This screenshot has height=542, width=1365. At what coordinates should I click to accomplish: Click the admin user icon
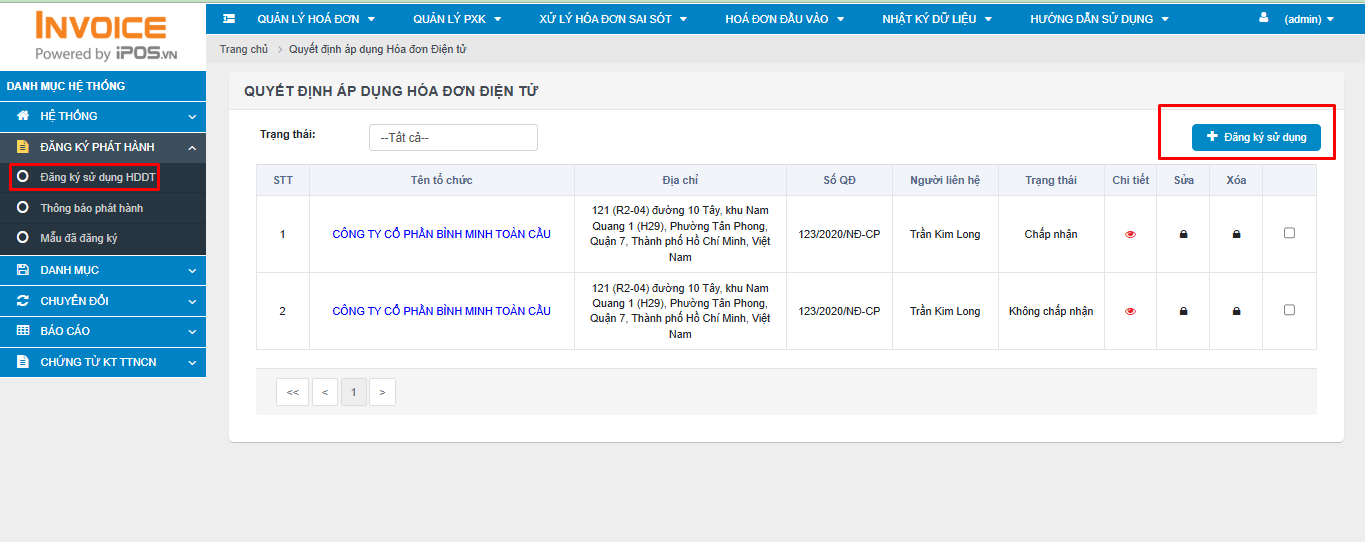(x=1263, y=18)
